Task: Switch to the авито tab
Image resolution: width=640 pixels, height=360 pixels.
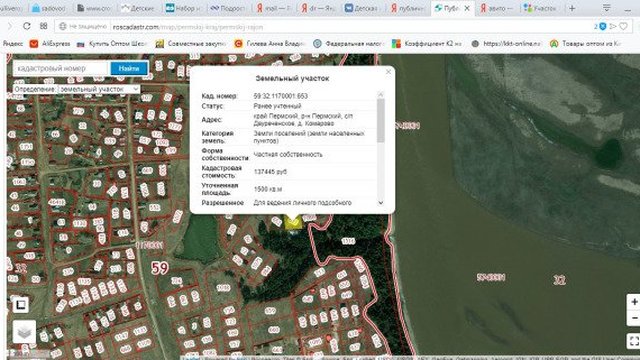Action: 498,8
